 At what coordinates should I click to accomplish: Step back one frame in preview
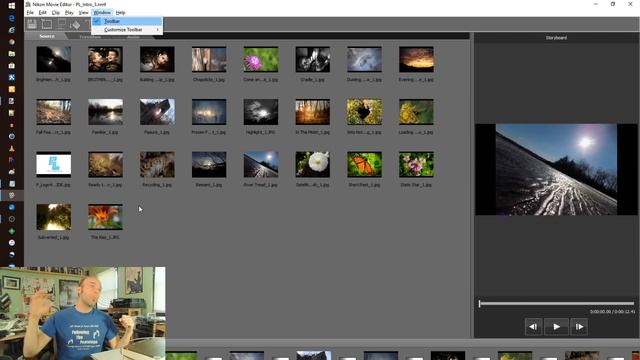click(533, 327)
